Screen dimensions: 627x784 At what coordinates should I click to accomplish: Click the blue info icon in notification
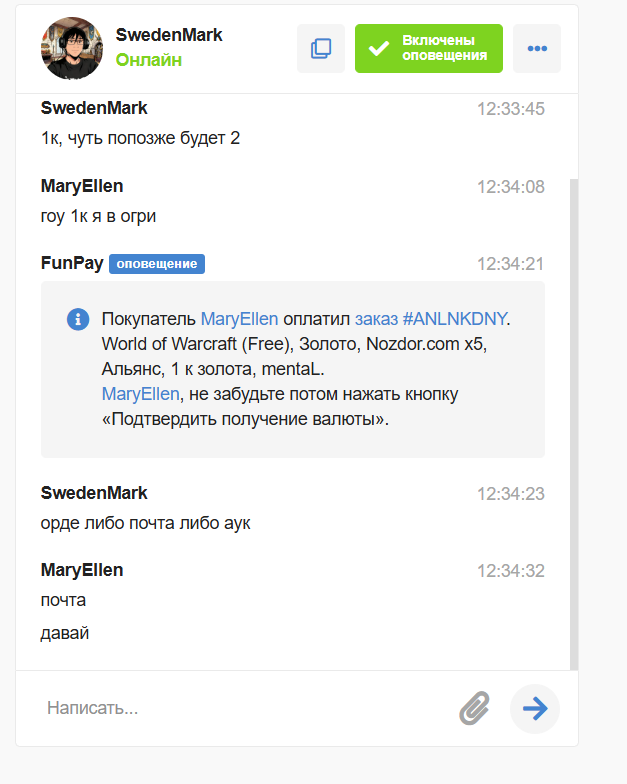(x=78, y=318)
